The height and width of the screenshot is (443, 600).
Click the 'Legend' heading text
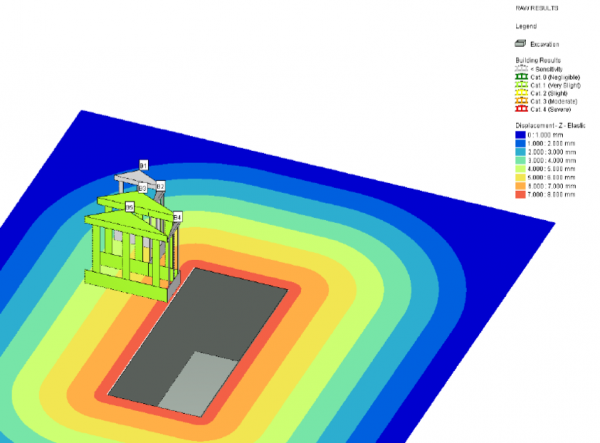click(526, 26)
